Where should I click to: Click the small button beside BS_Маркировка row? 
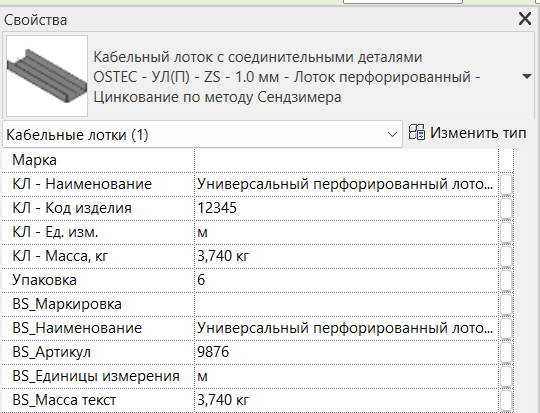506,304
